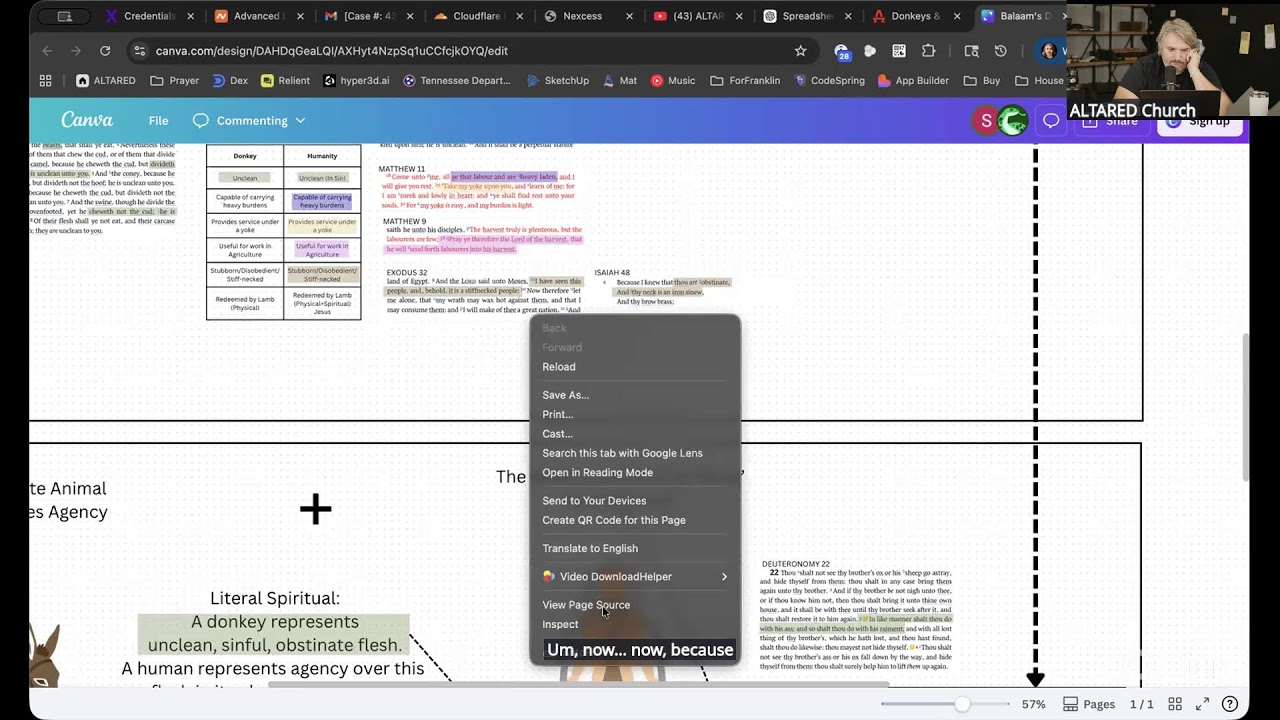Go back with the browser back arrow
The height and width of the screenshot is (720, 1280).
[47, 51]
